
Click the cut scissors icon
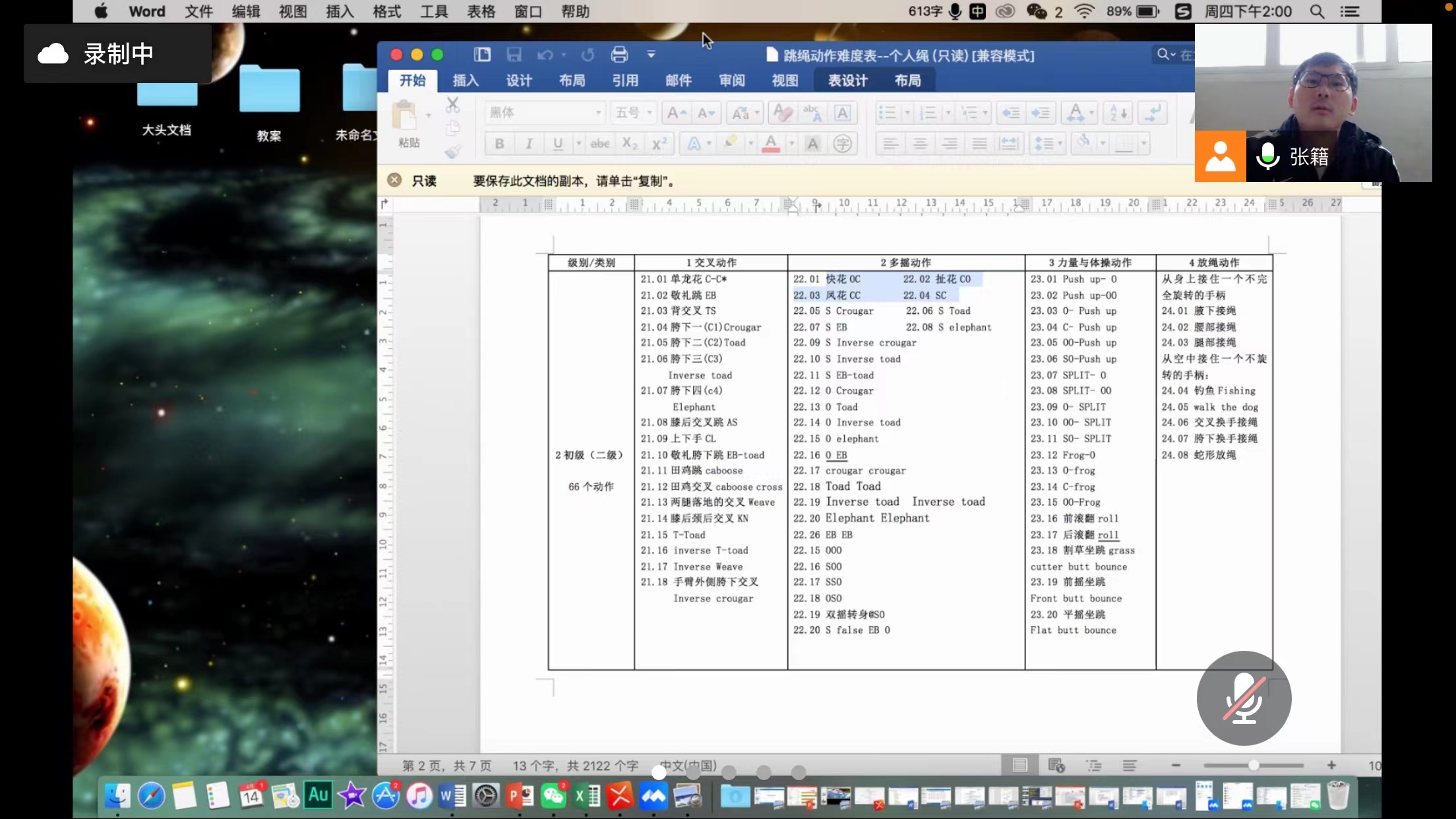point(452,105)
